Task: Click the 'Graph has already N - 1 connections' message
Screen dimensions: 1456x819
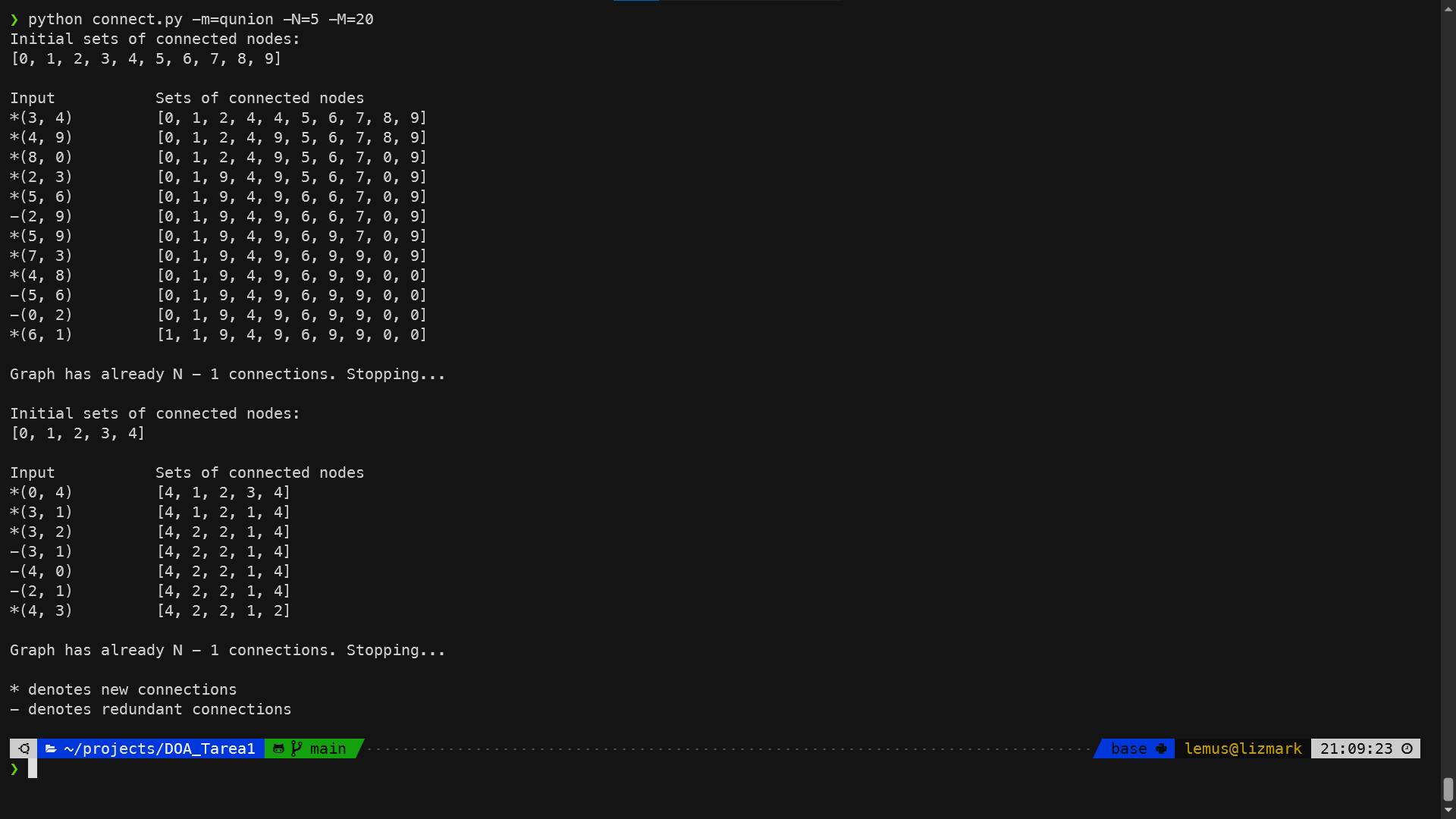Action: click(227, 374)
